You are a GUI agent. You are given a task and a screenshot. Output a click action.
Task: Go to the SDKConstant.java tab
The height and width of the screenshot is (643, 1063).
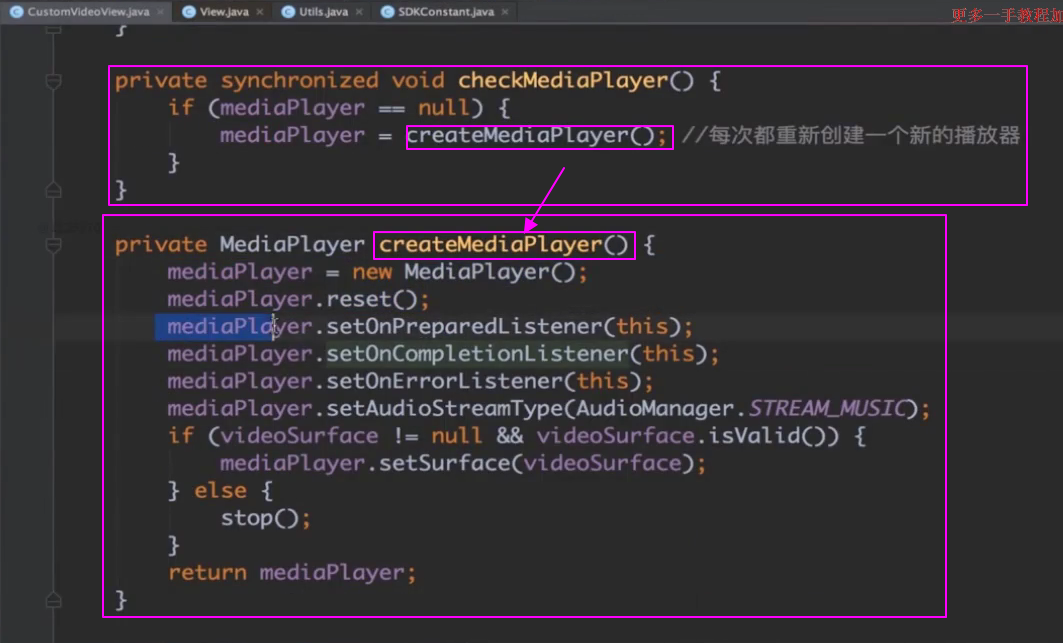(446, 12)
